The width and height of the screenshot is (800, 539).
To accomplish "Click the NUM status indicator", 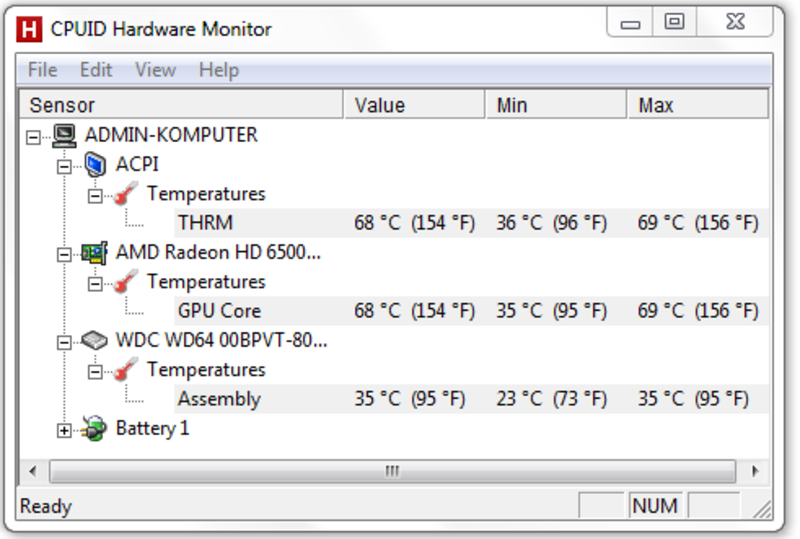I will coord(655,506).
